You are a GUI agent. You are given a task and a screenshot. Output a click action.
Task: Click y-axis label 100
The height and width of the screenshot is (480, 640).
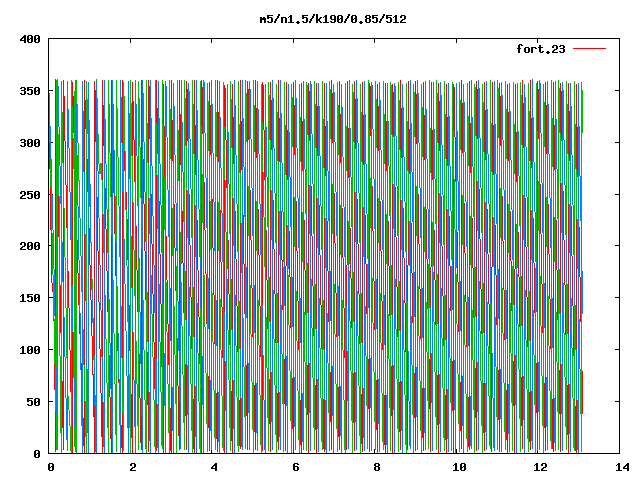click(30, 350)
